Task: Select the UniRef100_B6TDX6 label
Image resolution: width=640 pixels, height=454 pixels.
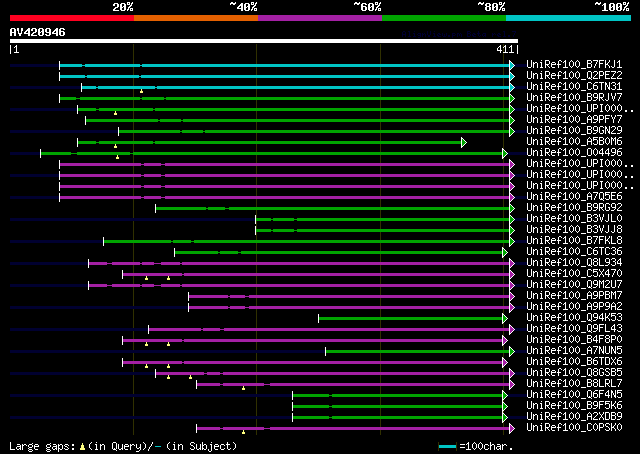Action: 574,362
